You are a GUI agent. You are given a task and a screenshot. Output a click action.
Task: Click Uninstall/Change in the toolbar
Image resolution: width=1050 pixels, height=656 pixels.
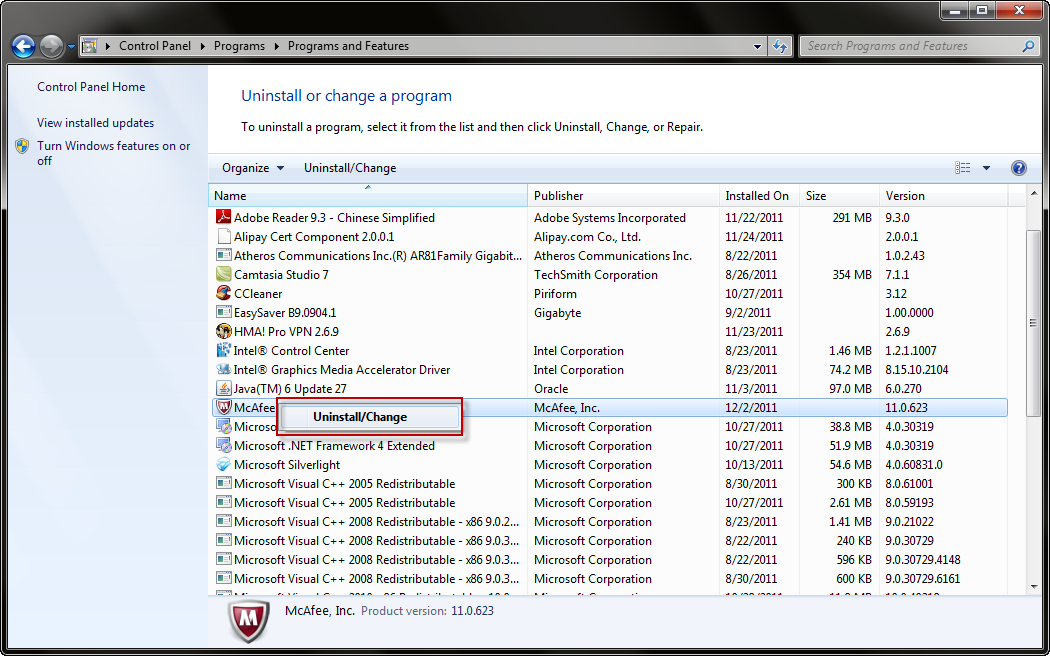[350, 168]
